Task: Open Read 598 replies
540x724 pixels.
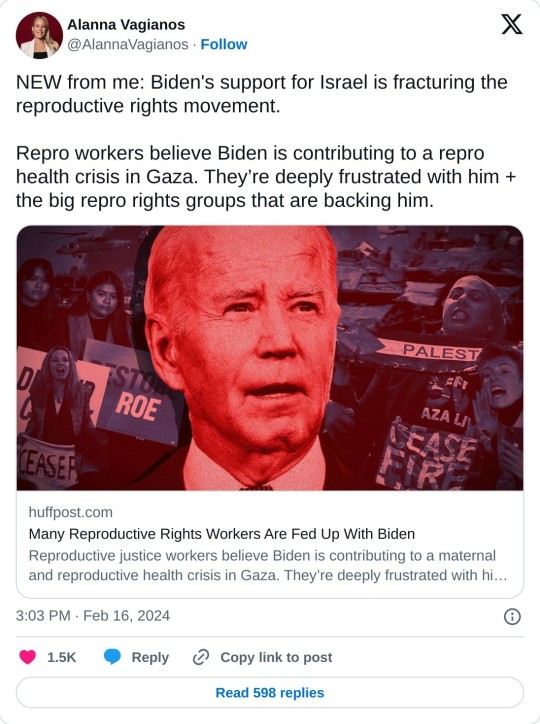Action: (270, 693)
